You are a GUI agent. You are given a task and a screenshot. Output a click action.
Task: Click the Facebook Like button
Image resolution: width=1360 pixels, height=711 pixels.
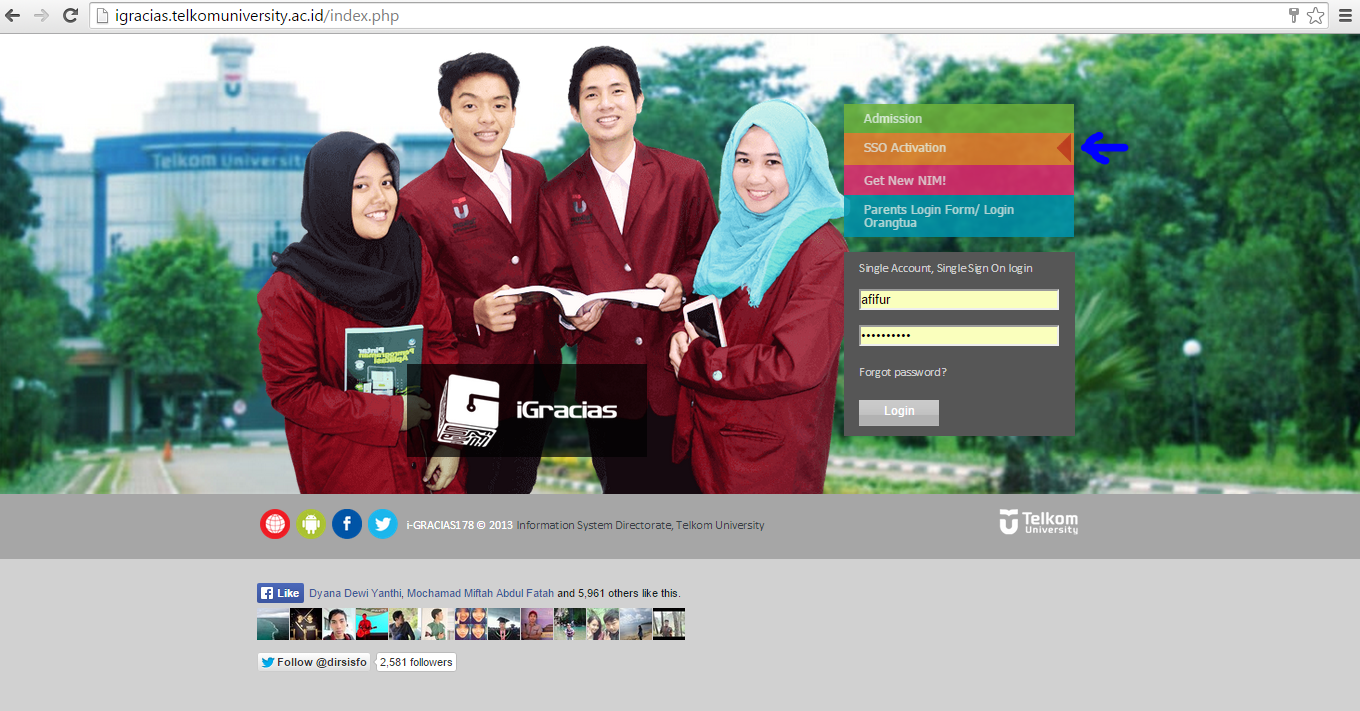pyautogui.click(x=280, y=593)
